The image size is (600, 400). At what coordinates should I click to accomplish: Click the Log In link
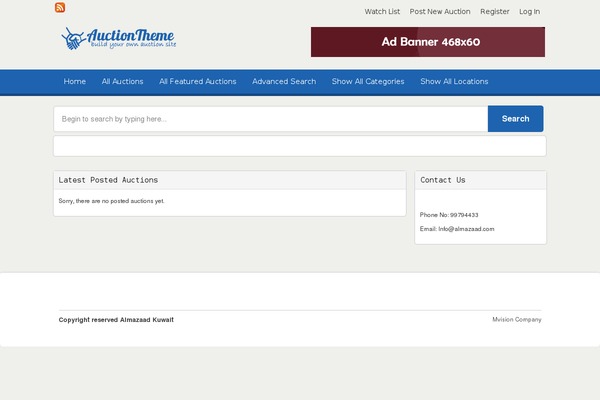(529, 11)
